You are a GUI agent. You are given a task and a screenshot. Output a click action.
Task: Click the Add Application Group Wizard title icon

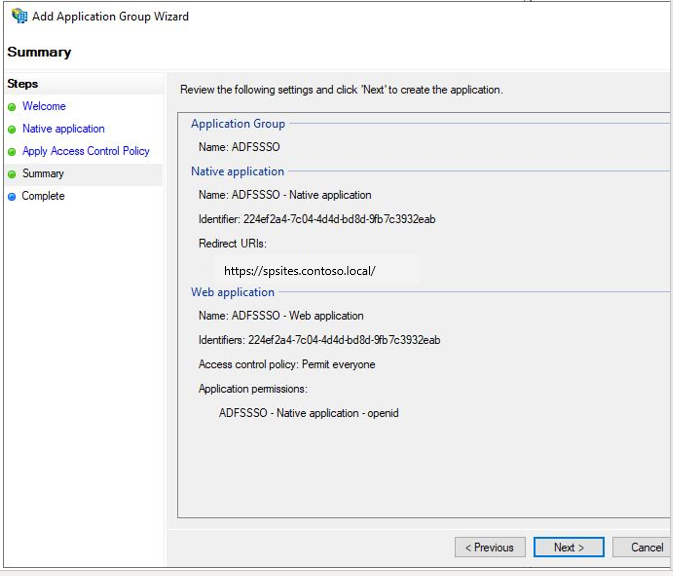click(x=19, y=16)
